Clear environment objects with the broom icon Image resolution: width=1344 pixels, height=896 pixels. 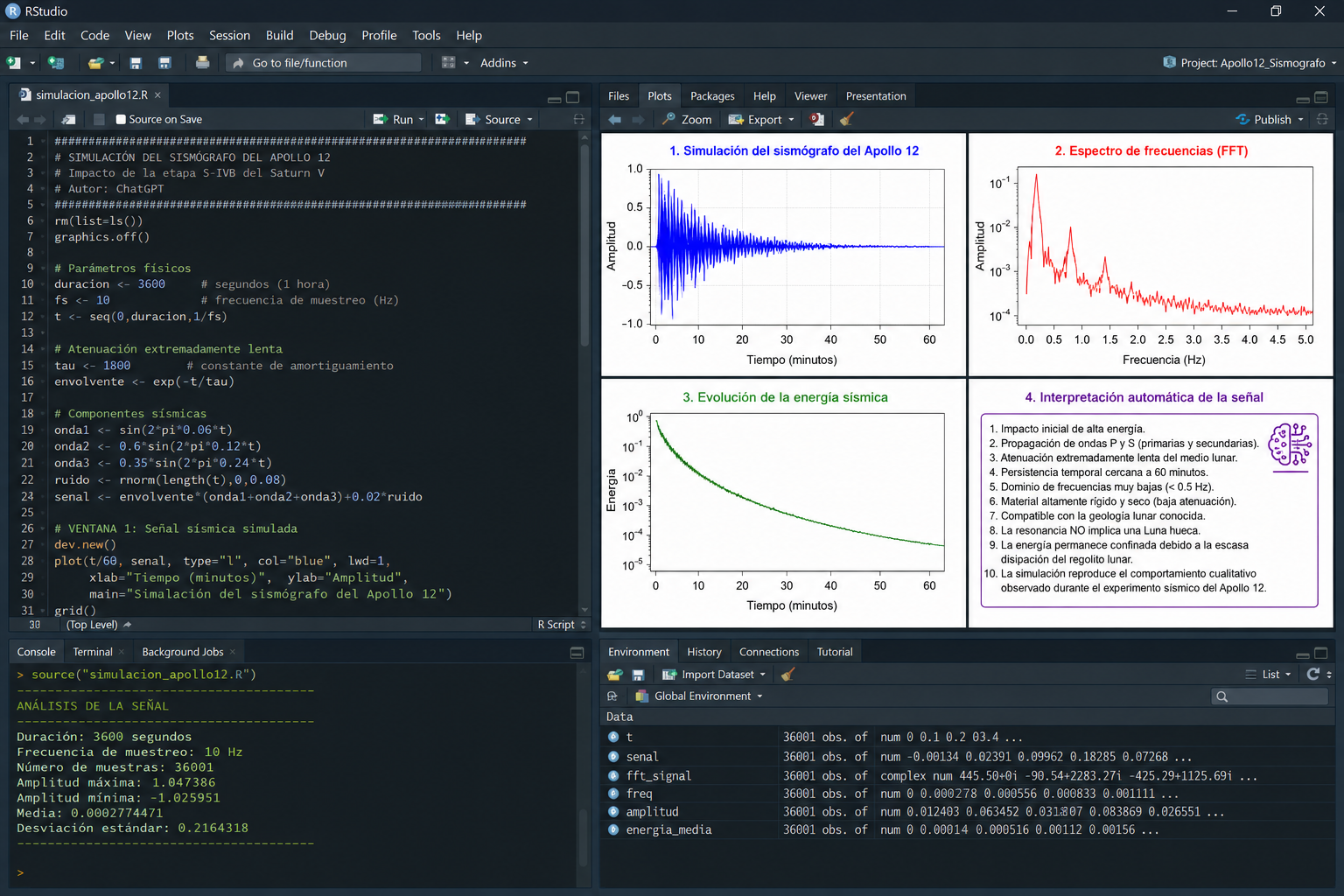tap(787, 675)
